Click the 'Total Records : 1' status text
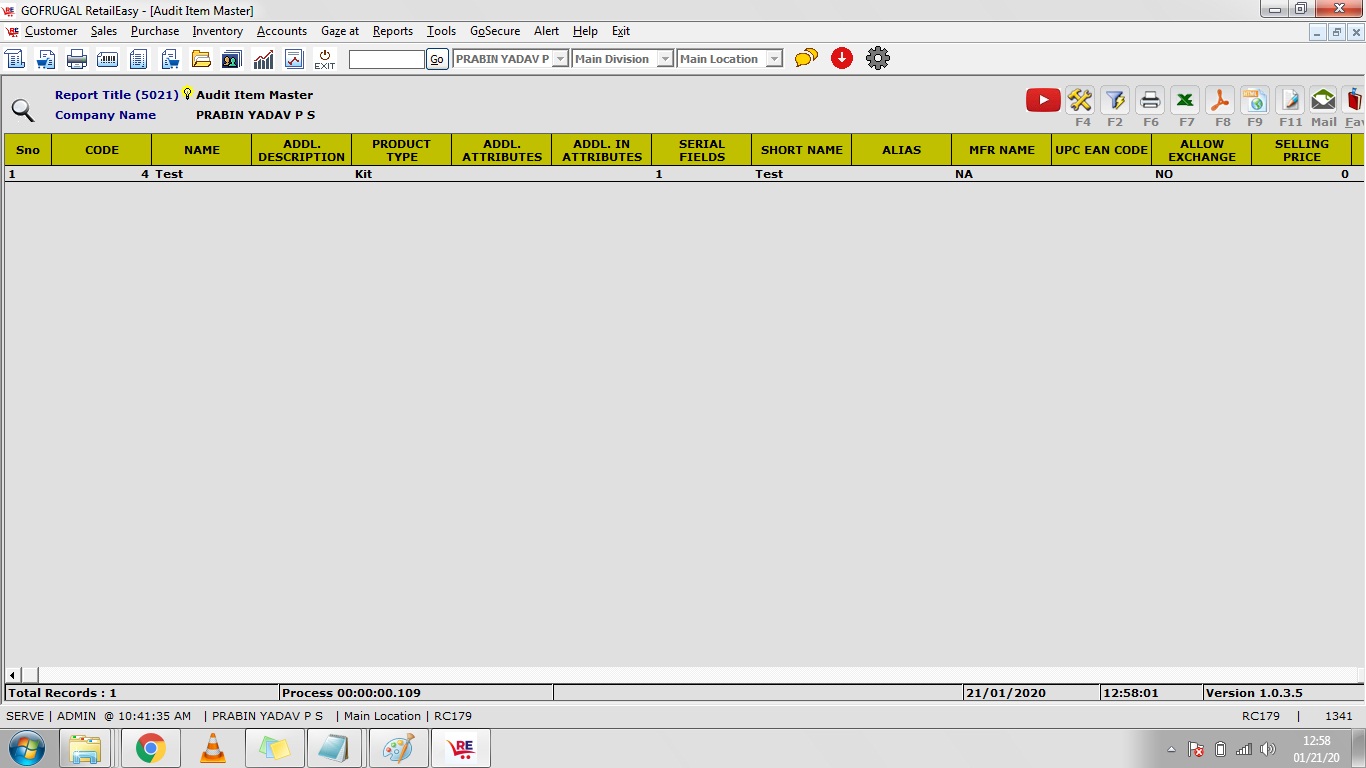This screenshot has width=1366, height=768. 62,693
